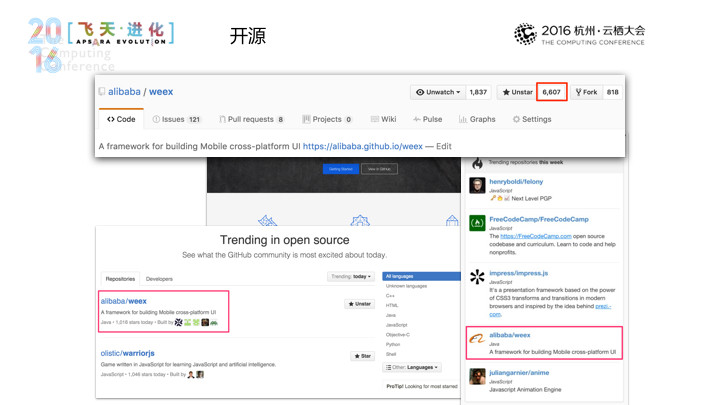Open the alibaba owner link in repo header
Viewport: 720px width, 405px height.
click(124, 91)
